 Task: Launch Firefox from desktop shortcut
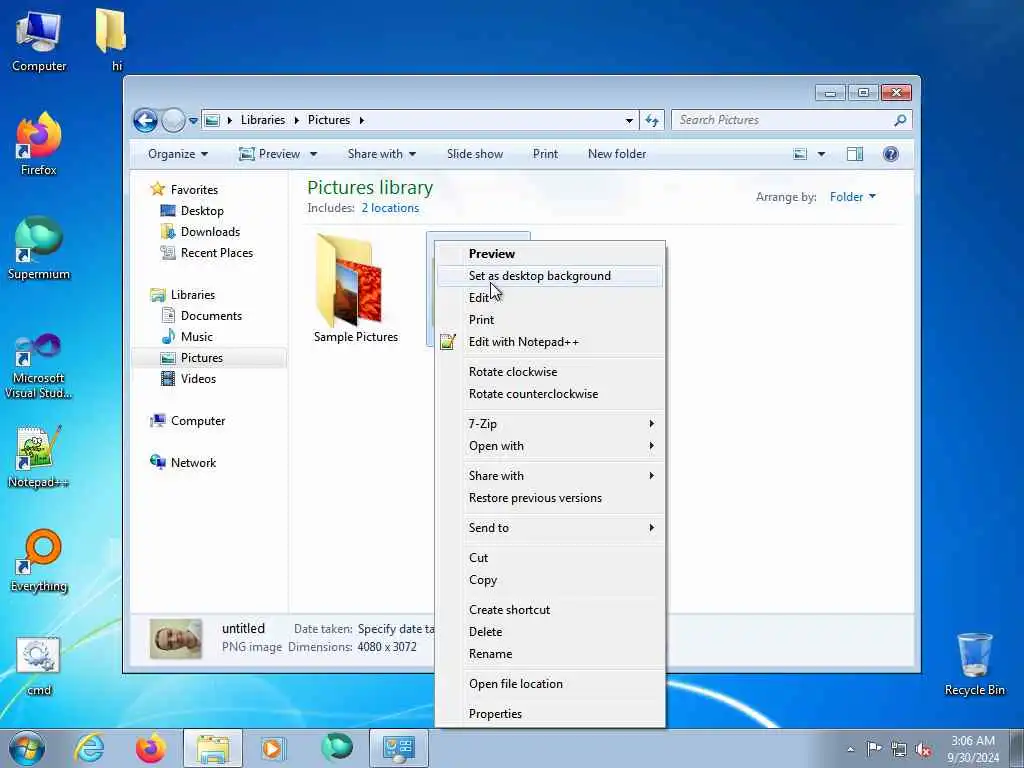pyautogui.click(x=39, y=144)
